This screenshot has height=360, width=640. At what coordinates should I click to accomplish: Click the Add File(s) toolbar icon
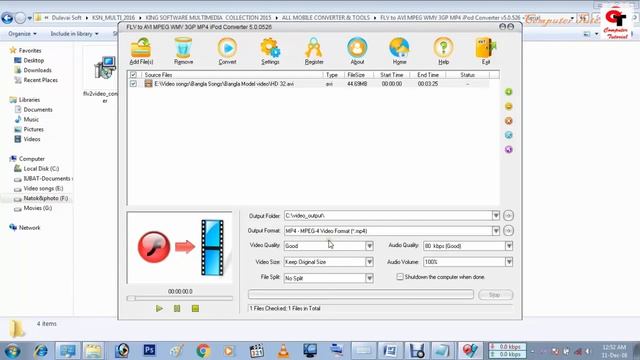[x=141, y=51]
